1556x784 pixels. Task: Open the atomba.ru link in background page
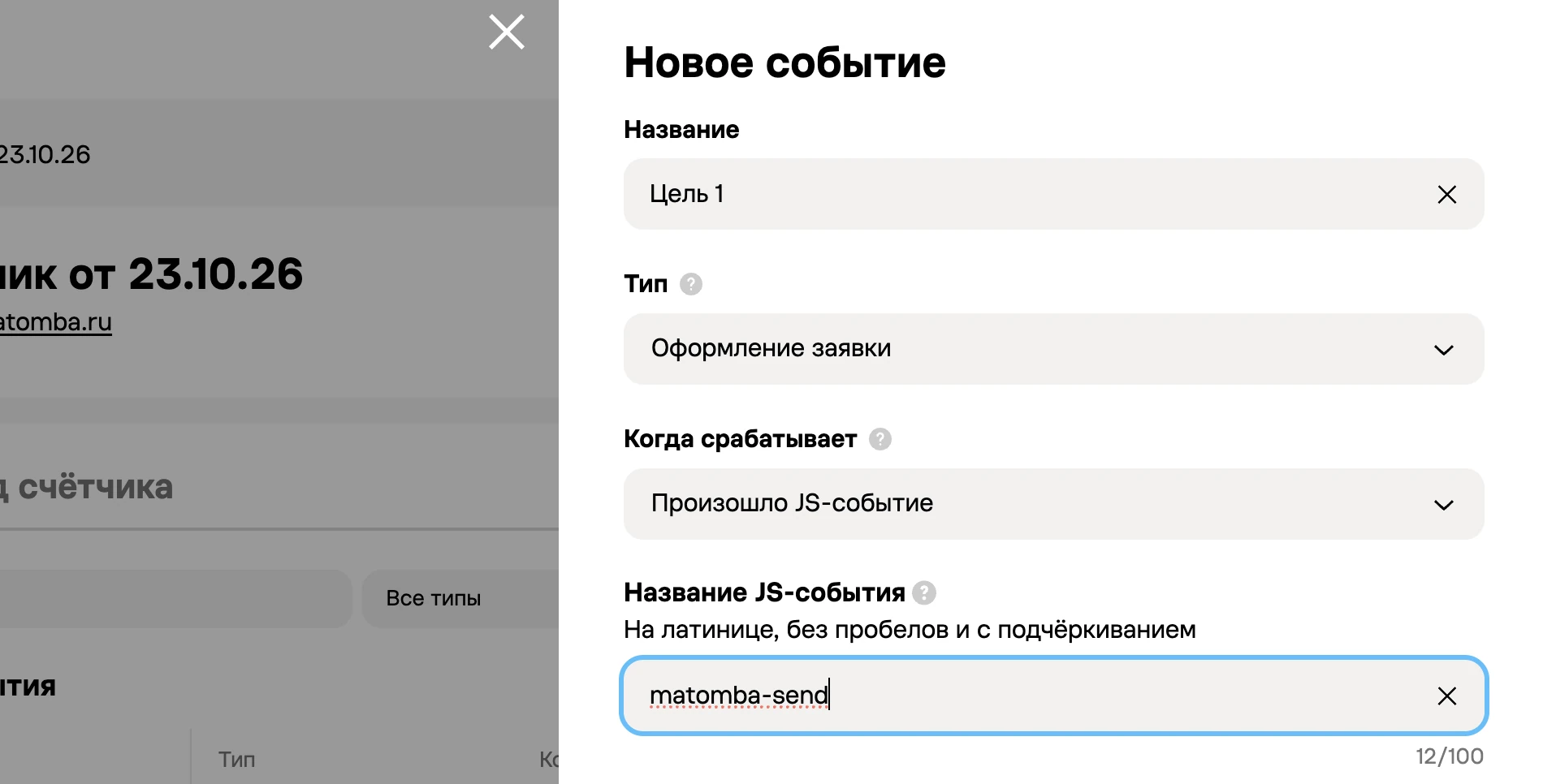(55, 322)
